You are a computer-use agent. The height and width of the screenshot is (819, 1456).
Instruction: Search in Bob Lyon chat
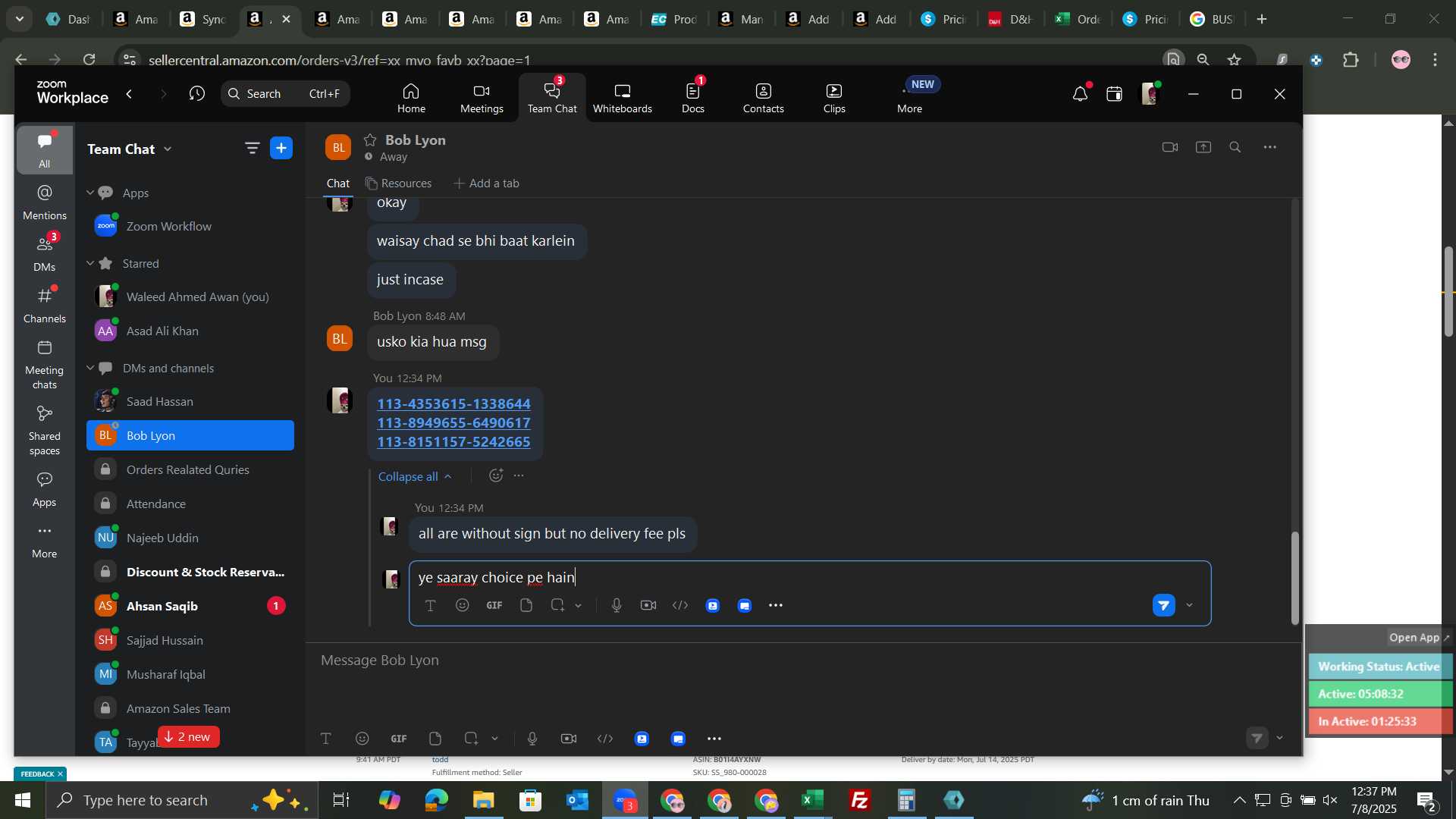[x=1235, y=147]
